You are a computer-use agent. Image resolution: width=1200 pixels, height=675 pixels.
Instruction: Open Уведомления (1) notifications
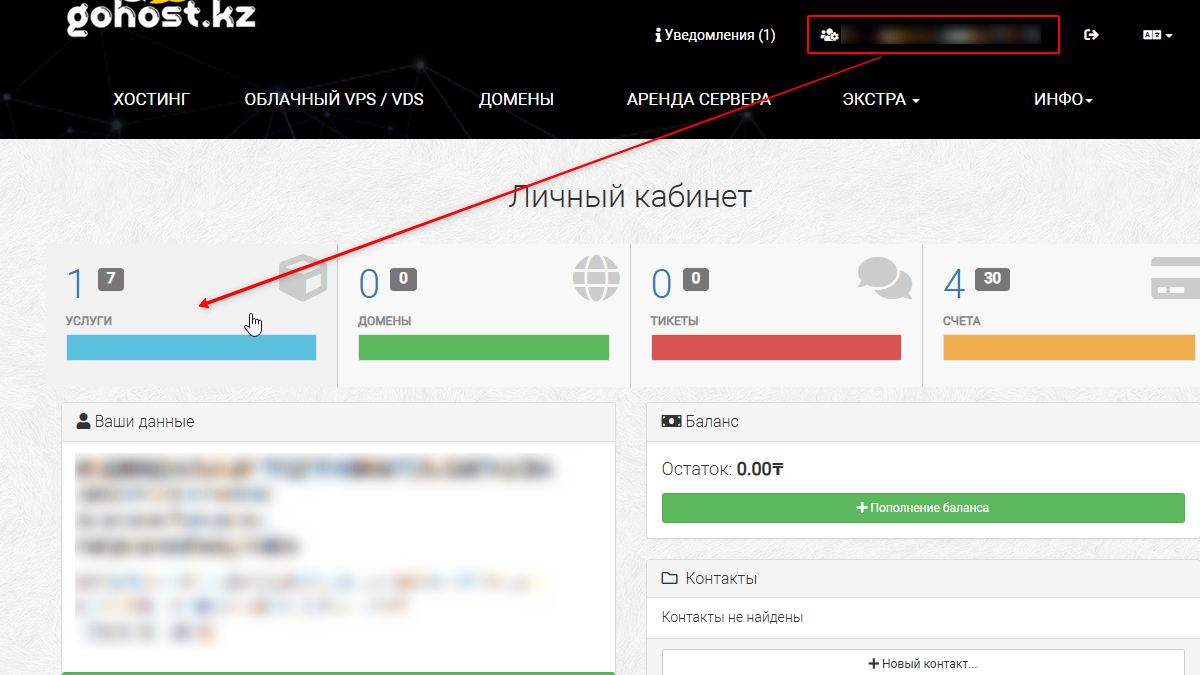[715, 35]
